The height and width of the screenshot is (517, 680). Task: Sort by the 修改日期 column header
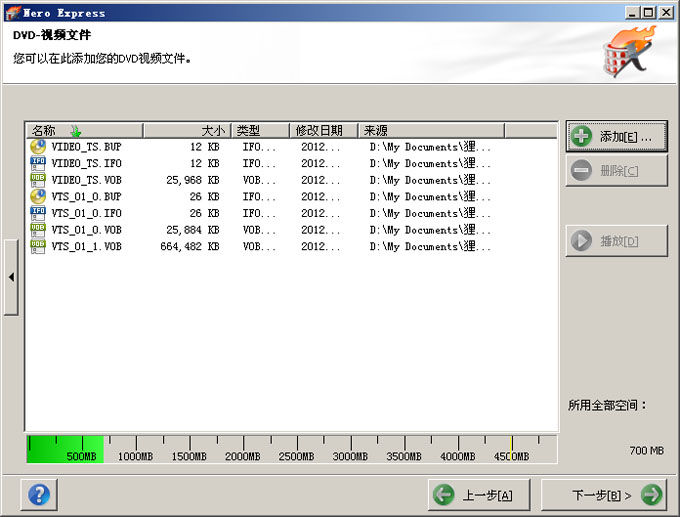pos(324,131)
